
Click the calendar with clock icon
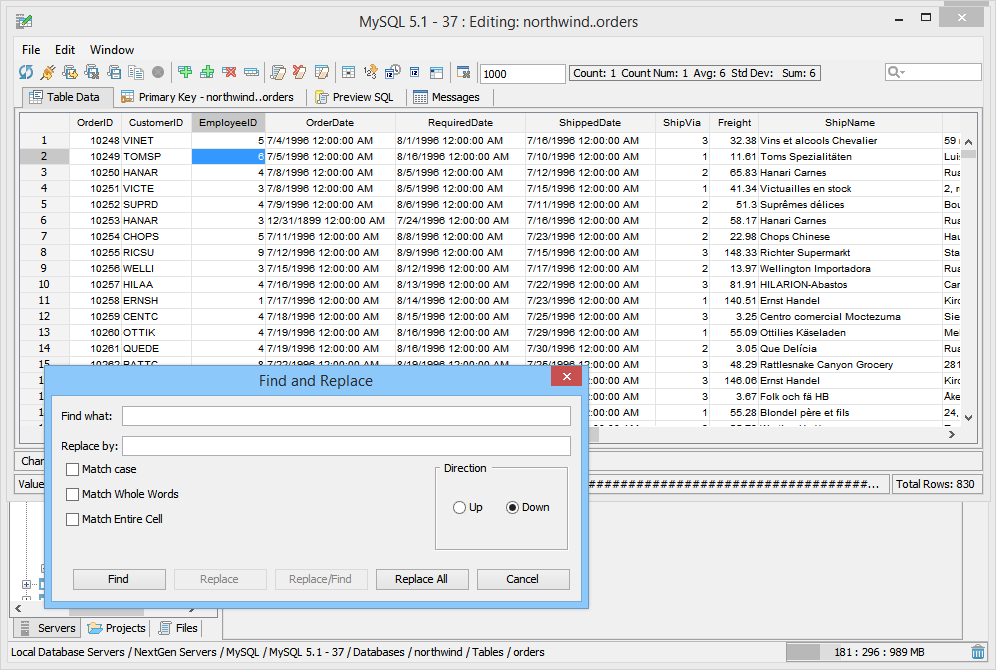point(393,72)
